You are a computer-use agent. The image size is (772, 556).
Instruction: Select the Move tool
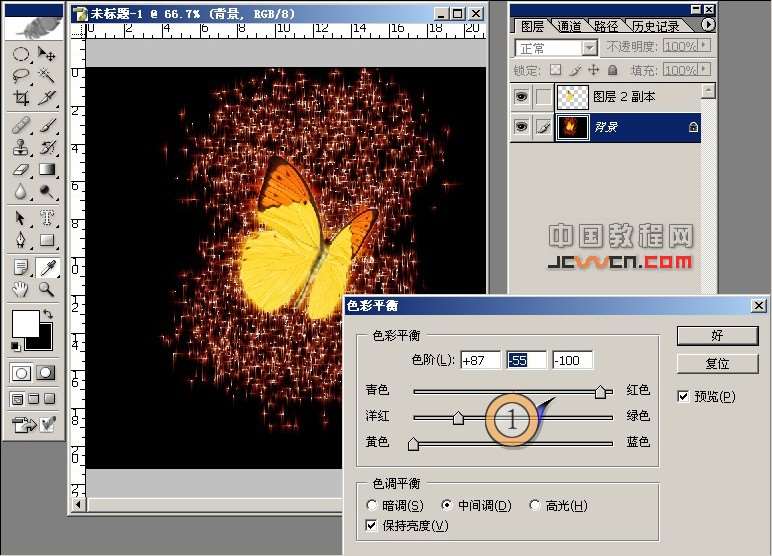point(46,53)
